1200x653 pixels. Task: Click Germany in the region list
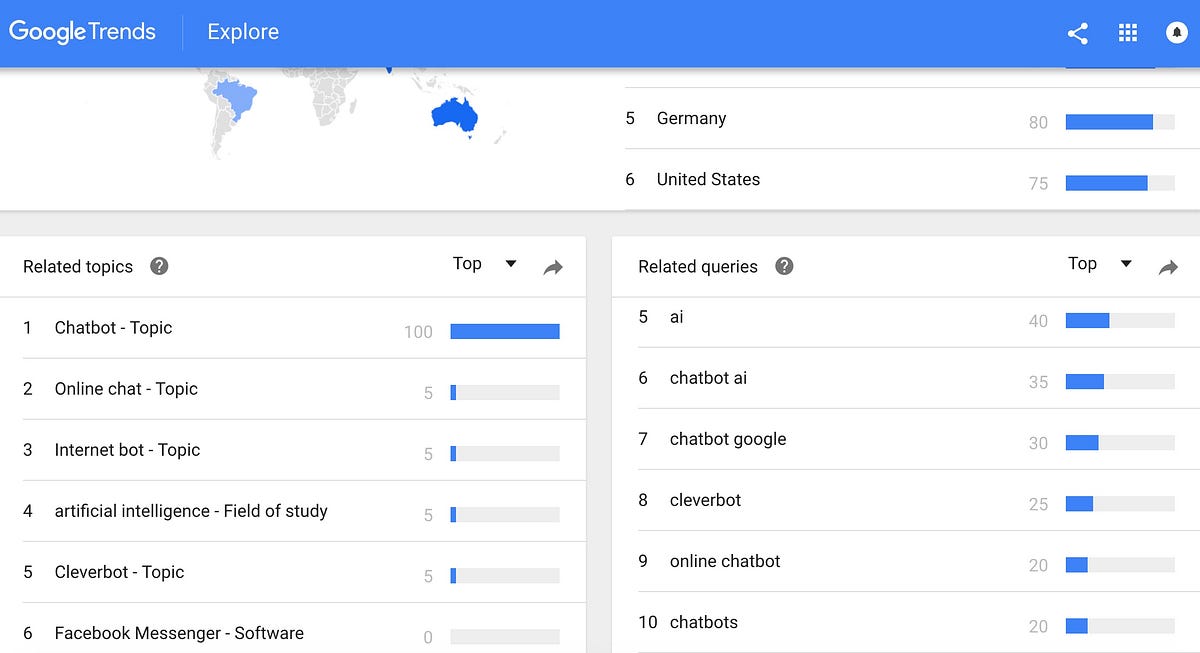coord(691,118)
